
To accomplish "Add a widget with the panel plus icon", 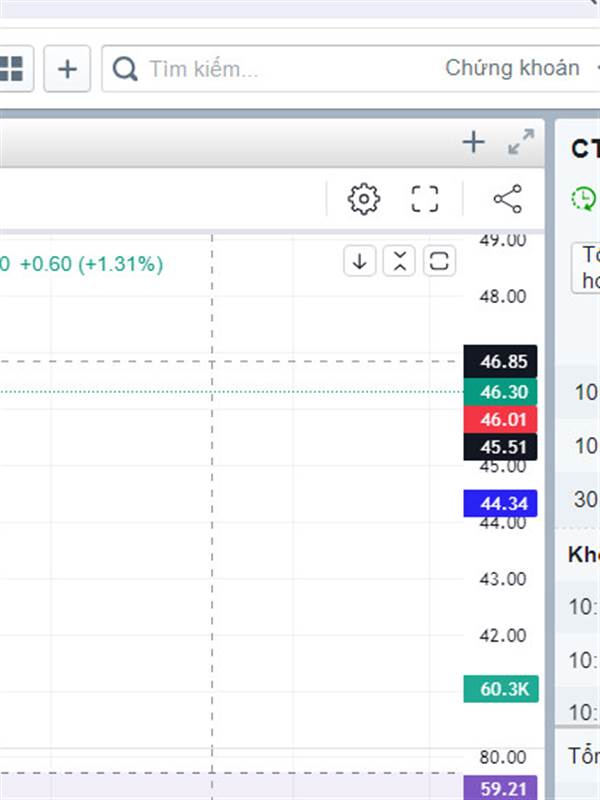I will click(x=473, y=142).
